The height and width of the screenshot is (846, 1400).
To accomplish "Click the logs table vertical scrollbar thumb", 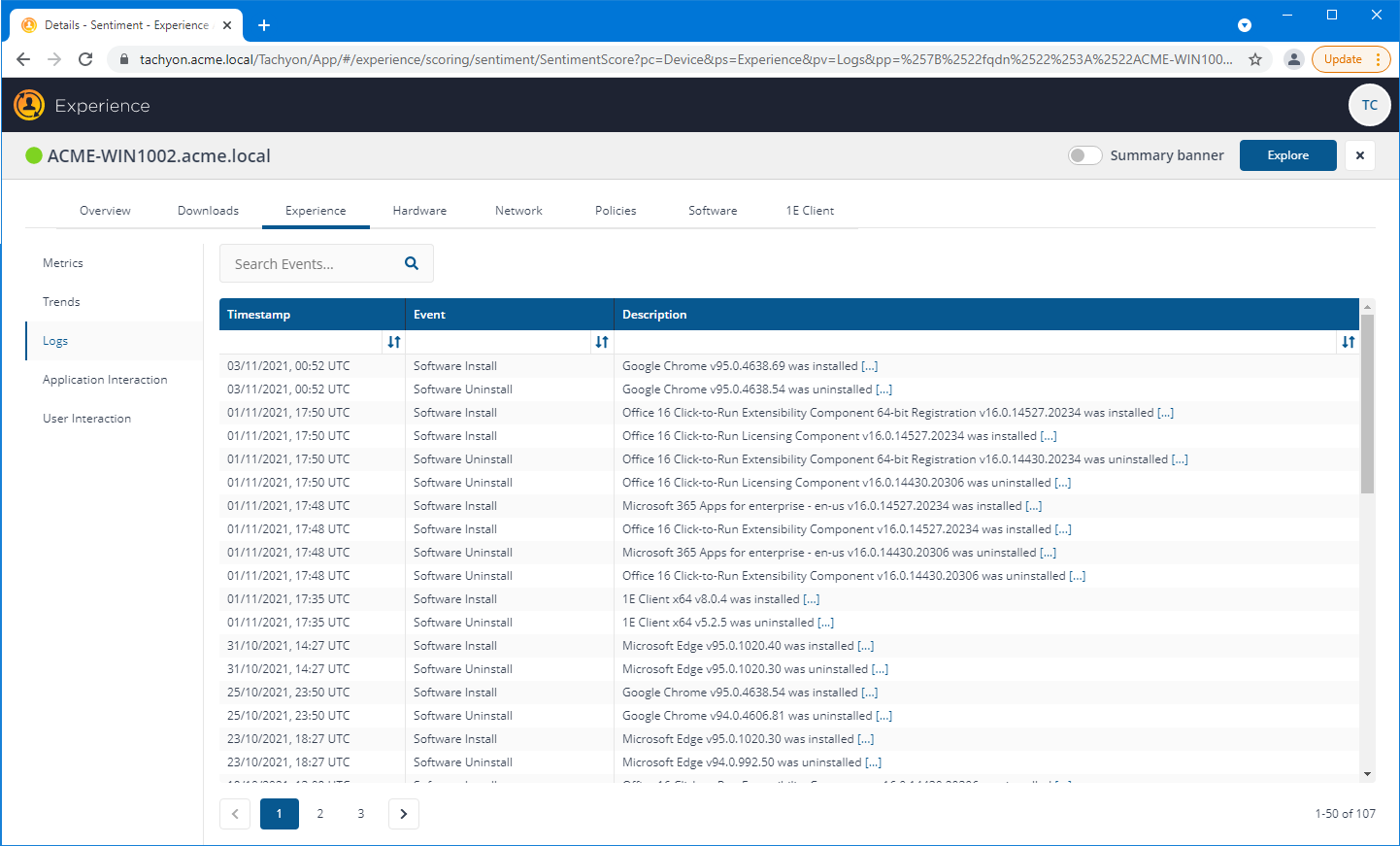I will click(x=1367, y=403).
